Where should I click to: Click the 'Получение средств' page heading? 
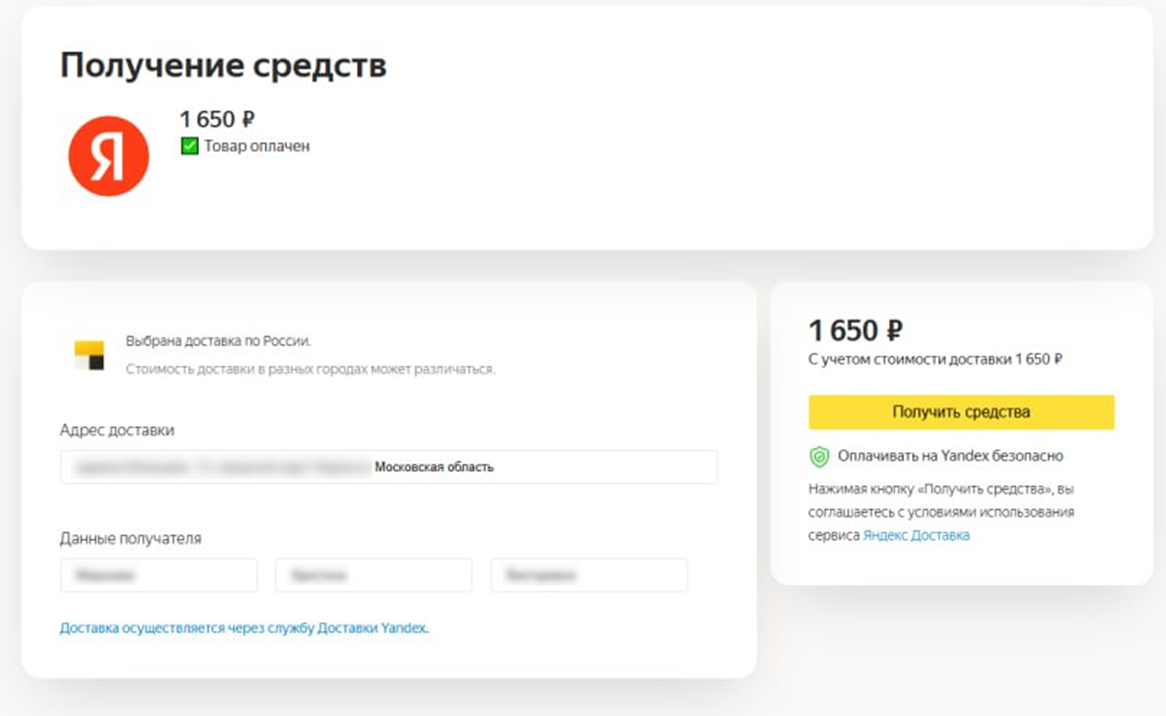(x=223, y=65)
